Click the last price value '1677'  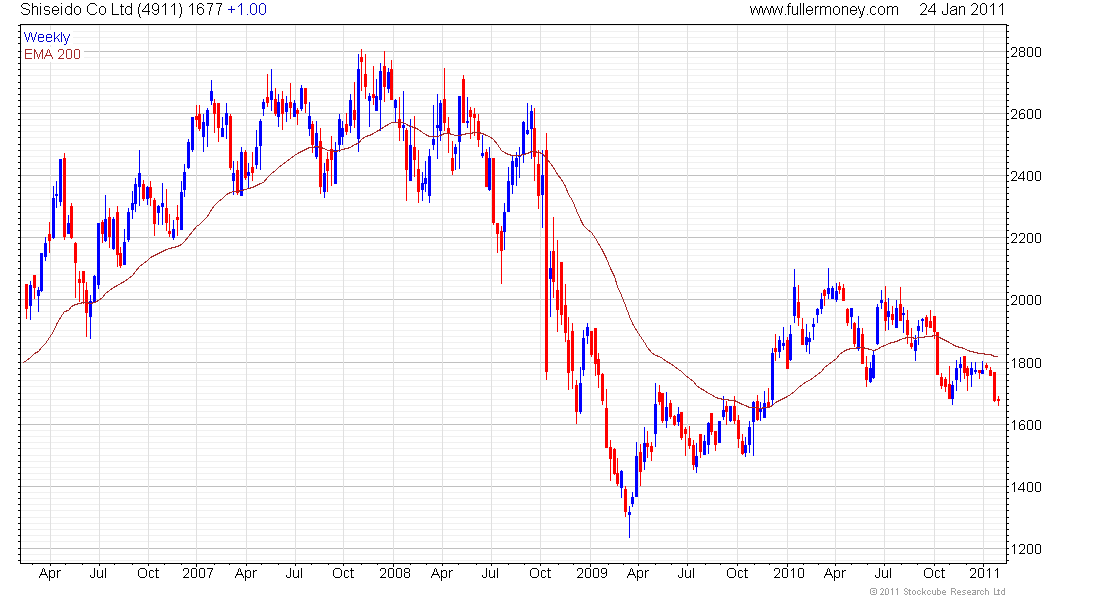206,10
